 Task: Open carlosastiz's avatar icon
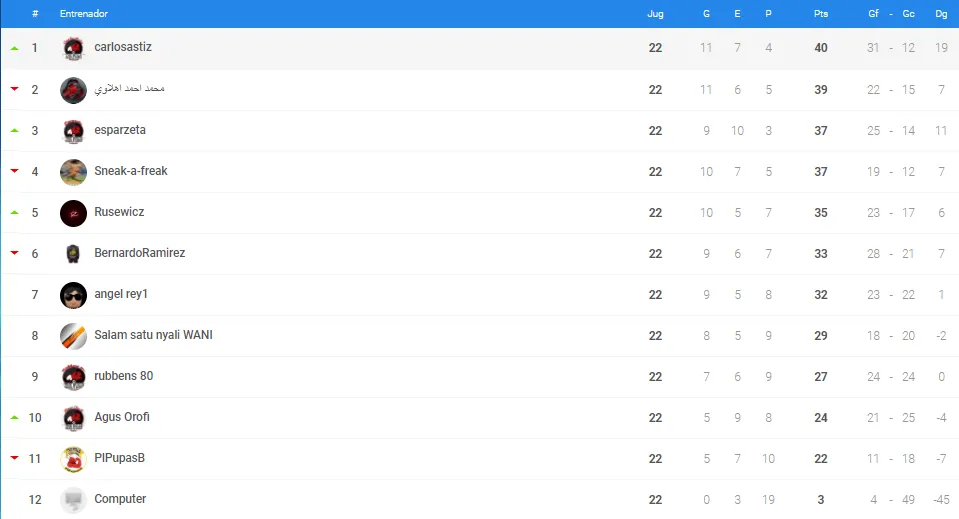pos(73,48)
